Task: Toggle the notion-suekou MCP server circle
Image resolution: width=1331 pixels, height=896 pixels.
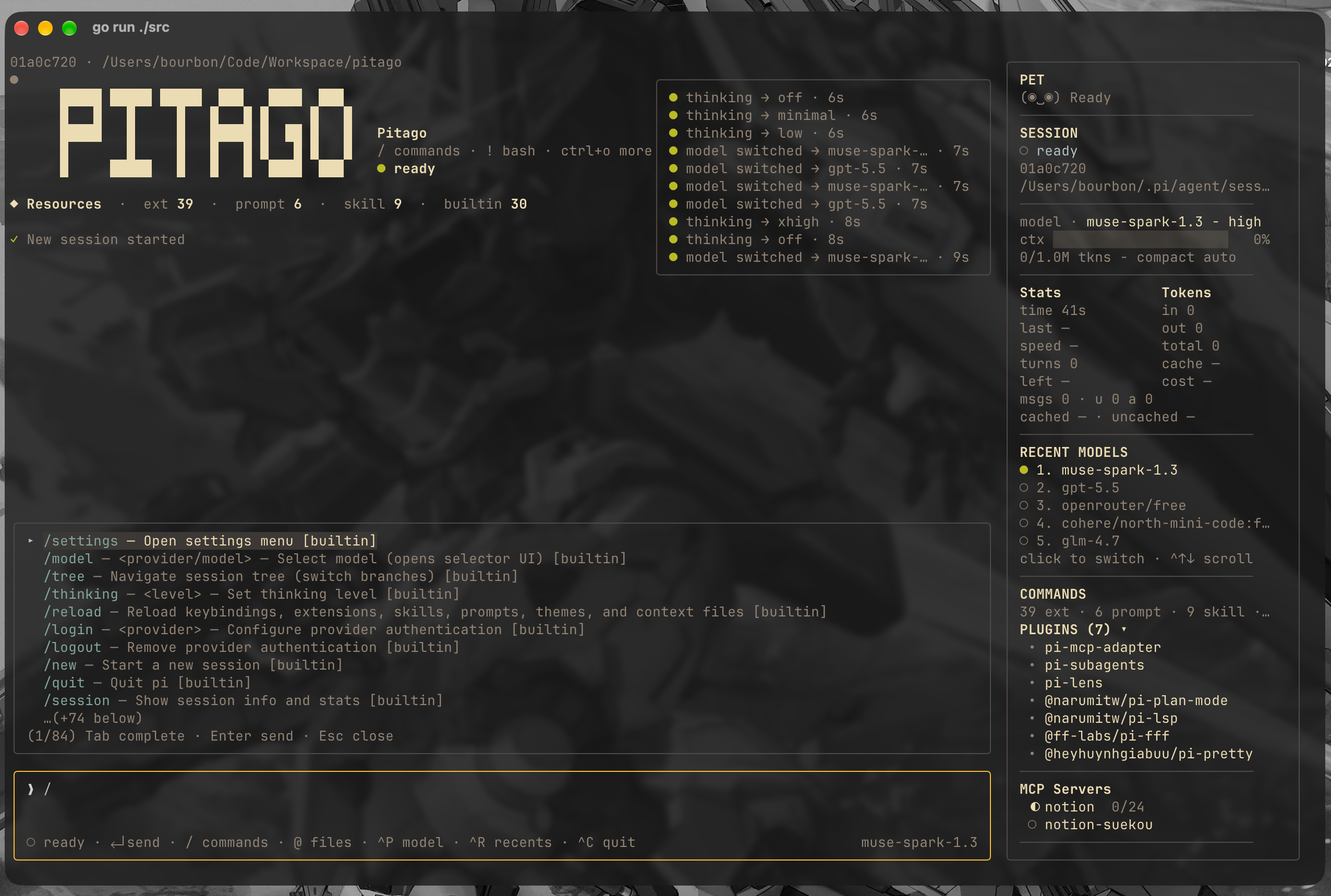Action: coord(1032,824)
